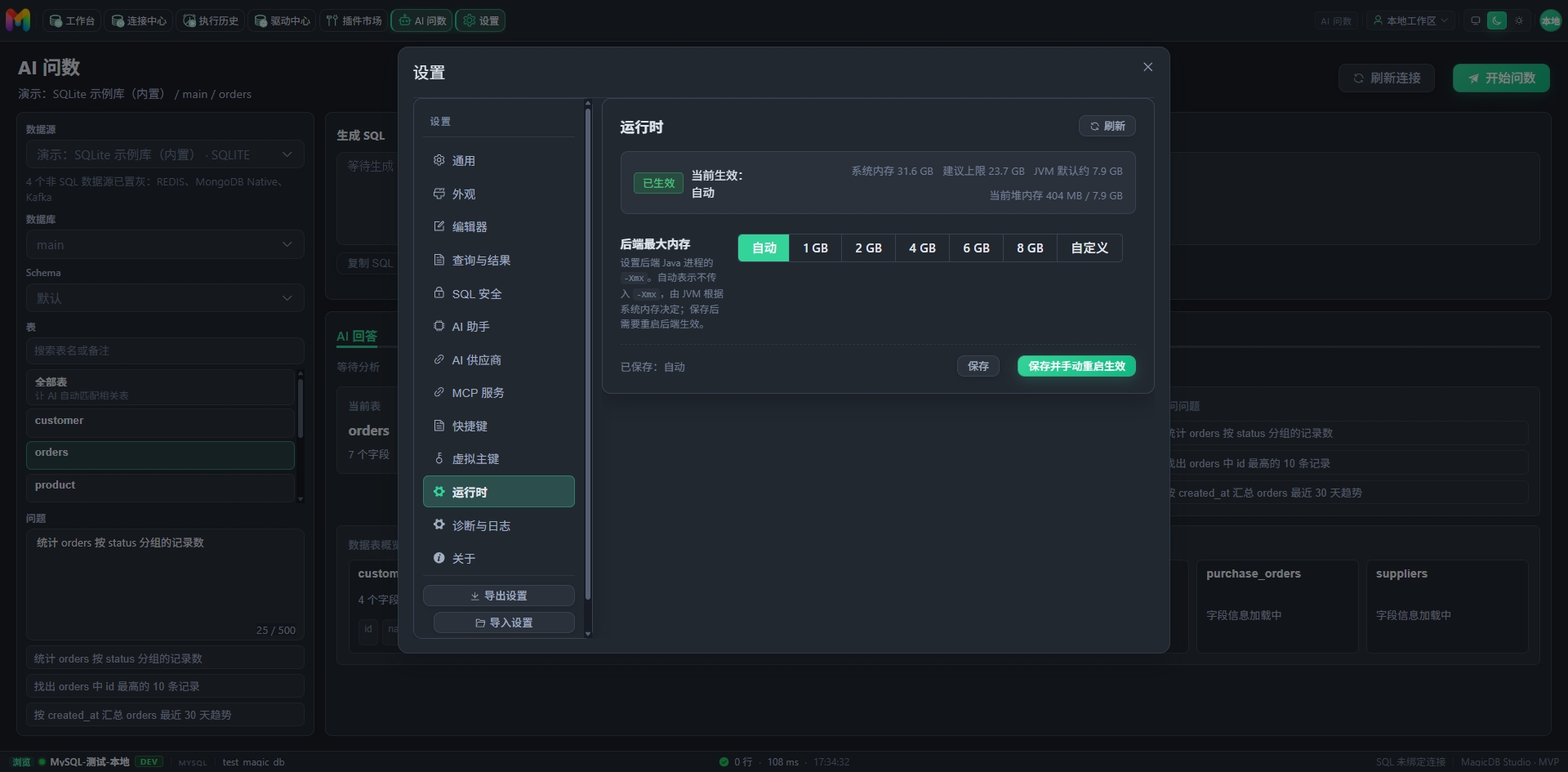The image size is (1568, 772).
Task: Close the 设置 dialog
Action: click(1147, 67)
